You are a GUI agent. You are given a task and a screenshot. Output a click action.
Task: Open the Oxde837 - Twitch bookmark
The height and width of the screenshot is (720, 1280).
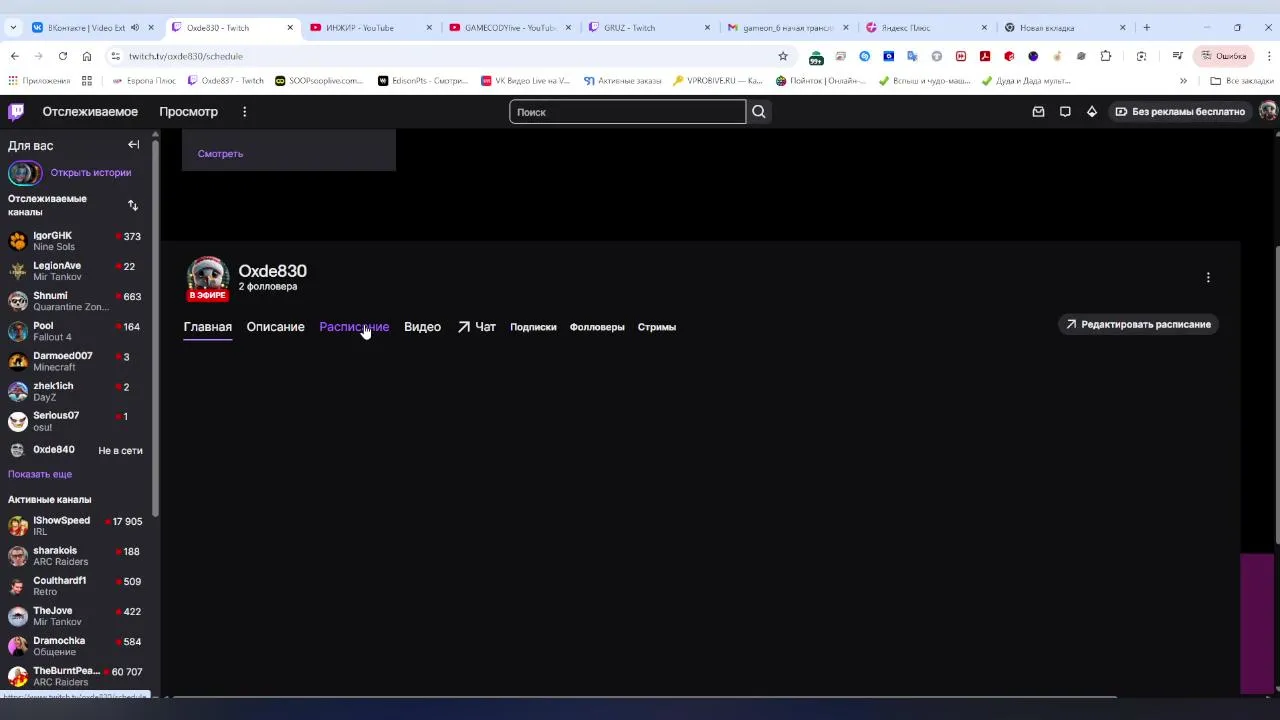pyautogui.click(x=226, y=81)
